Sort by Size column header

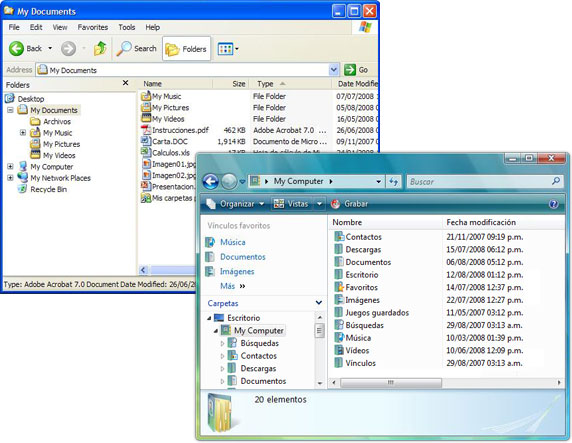(231, 84)
